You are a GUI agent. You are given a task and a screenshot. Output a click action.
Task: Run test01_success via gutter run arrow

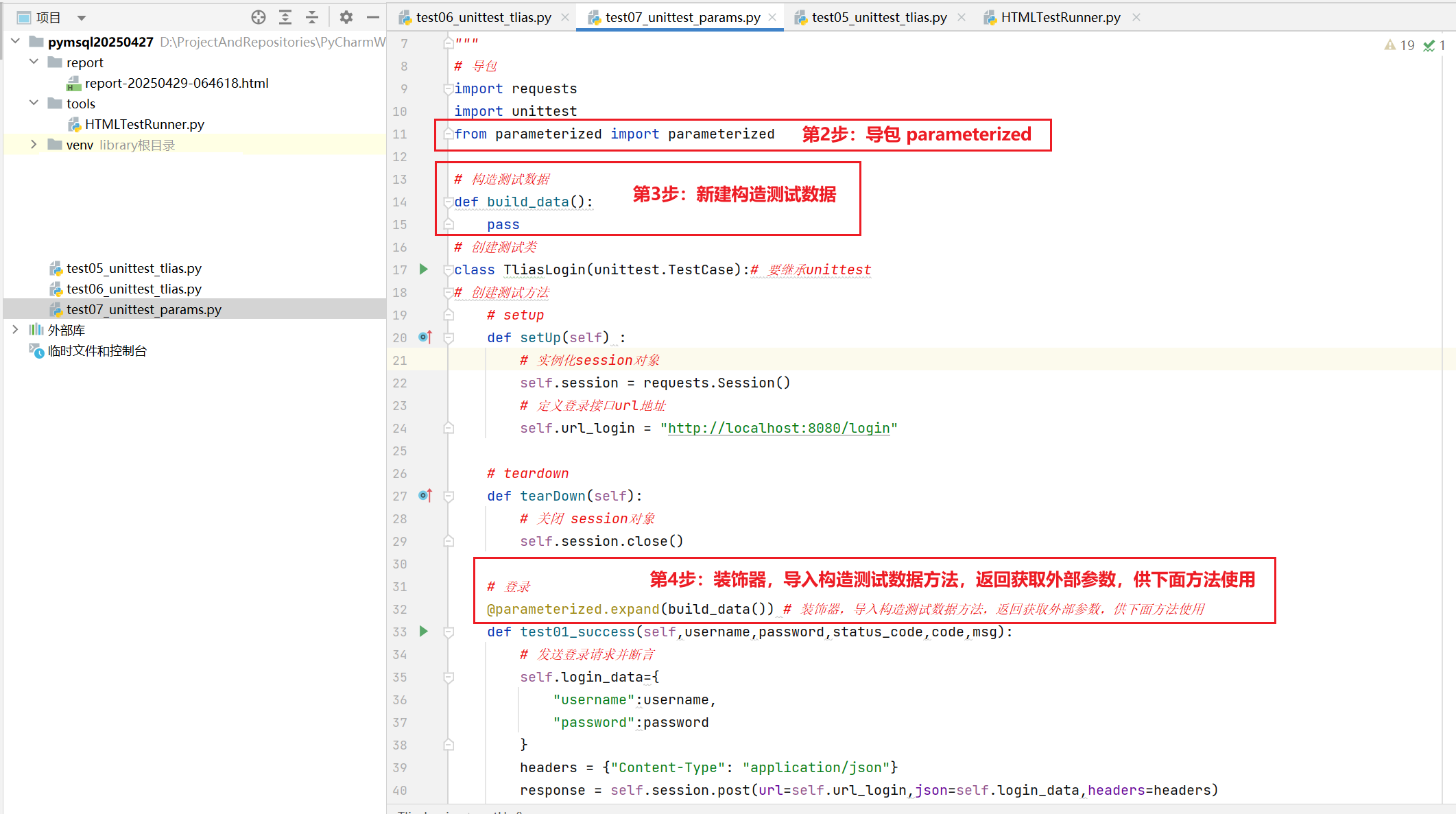(x=424, y=632)
